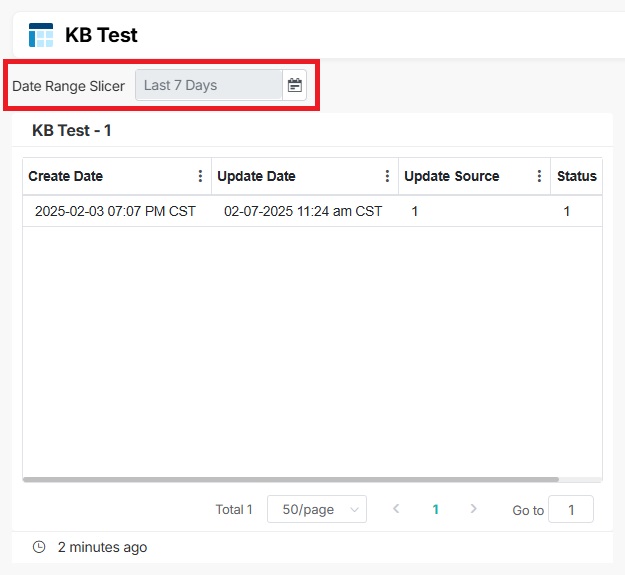This screenshot has height=575, width=625.
Task: Go to the previous page arrow
Action: (396, 509)
